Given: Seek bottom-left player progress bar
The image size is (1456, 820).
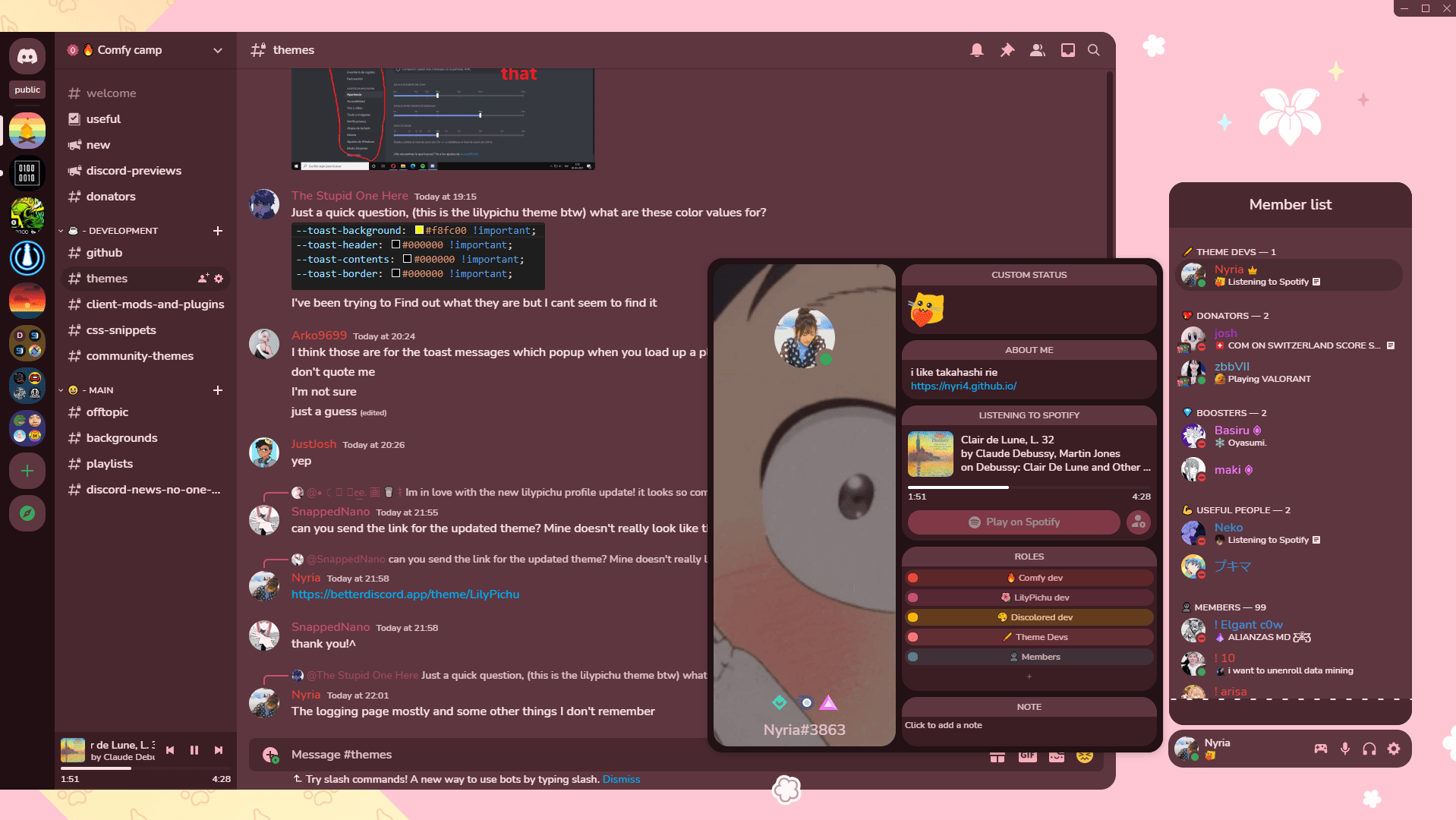Looking at the screenshot, I should point(146,768).
